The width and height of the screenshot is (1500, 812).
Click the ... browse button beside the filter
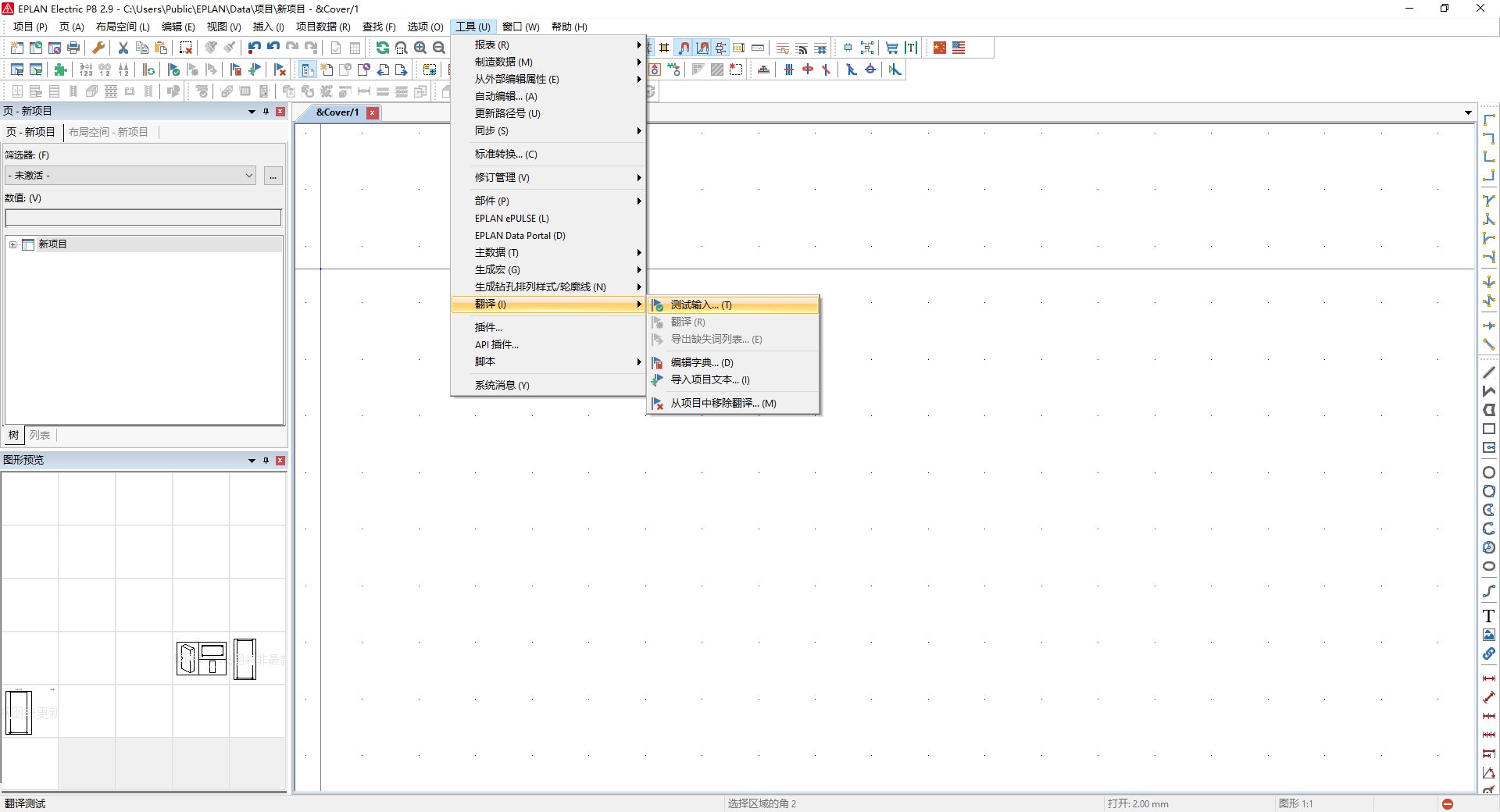pyautogui.click(x=273, y=176)
